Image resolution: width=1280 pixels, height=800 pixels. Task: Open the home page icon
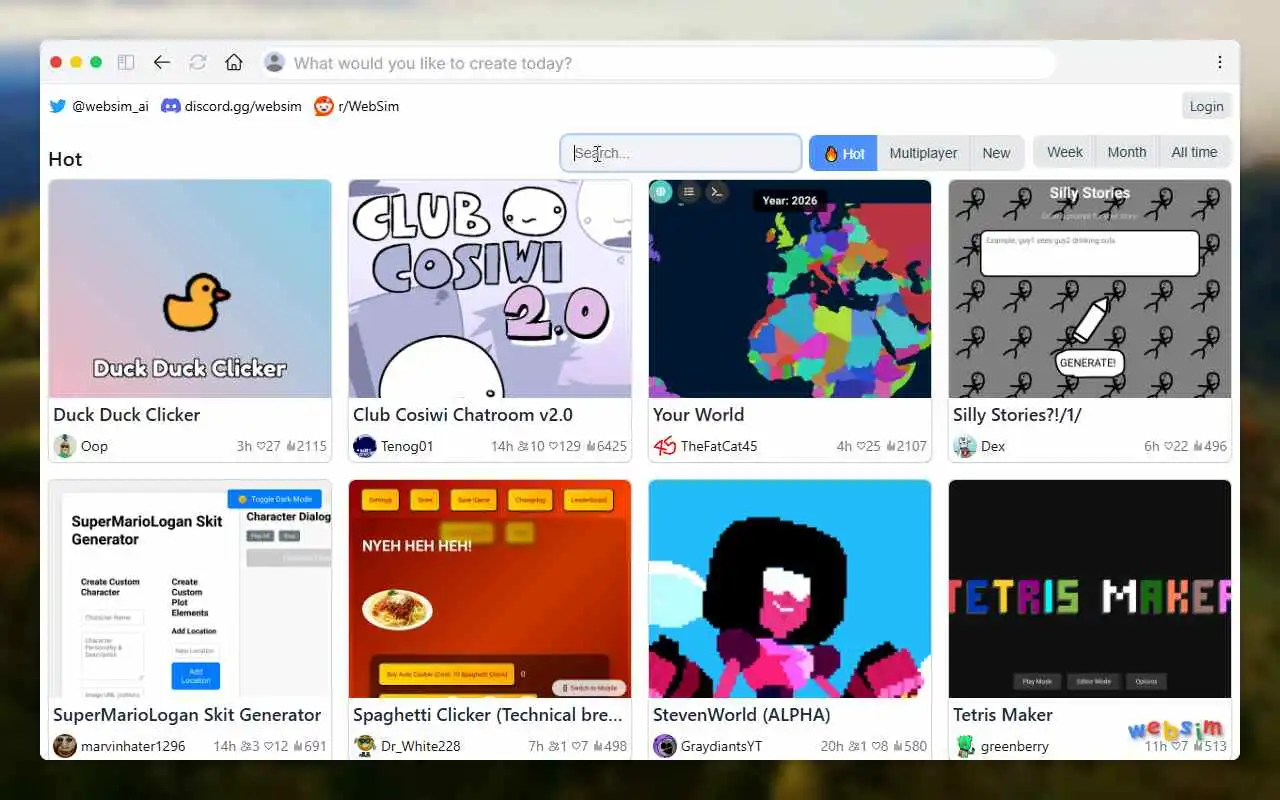pos(234,62)
